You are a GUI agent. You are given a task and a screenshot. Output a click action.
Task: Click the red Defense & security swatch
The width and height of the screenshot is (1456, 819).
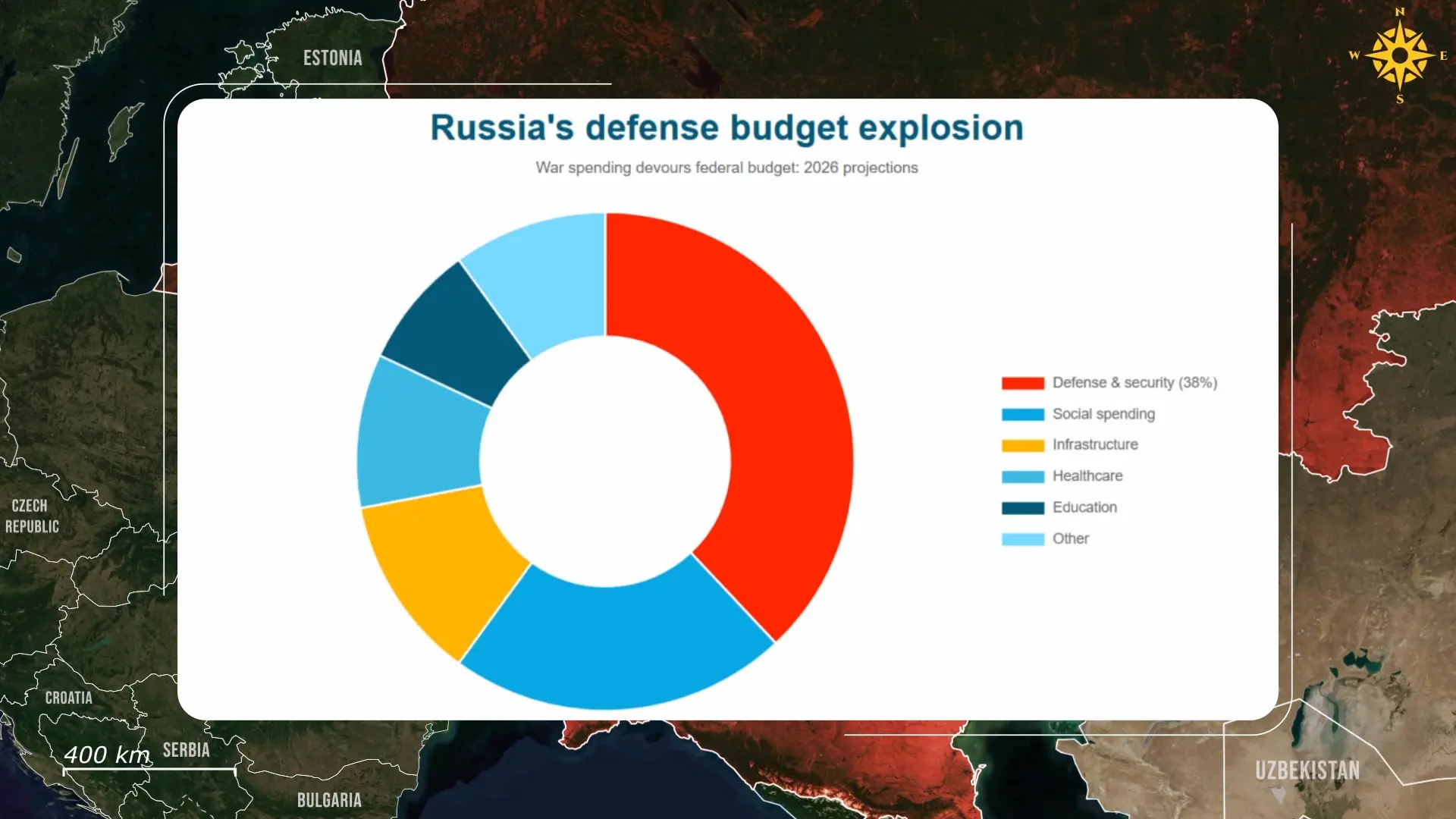(x=1022, y=383)
